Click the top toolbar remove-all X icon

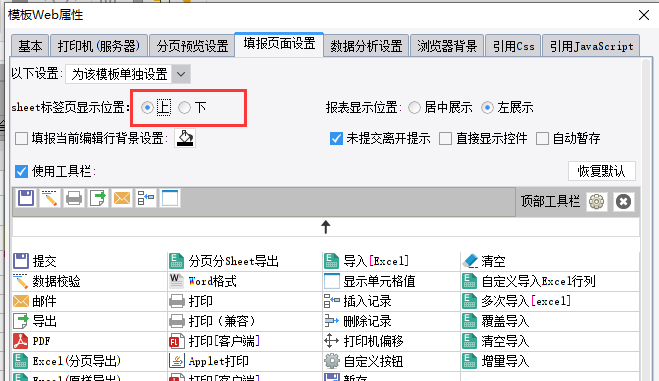(x=623, y=202)
